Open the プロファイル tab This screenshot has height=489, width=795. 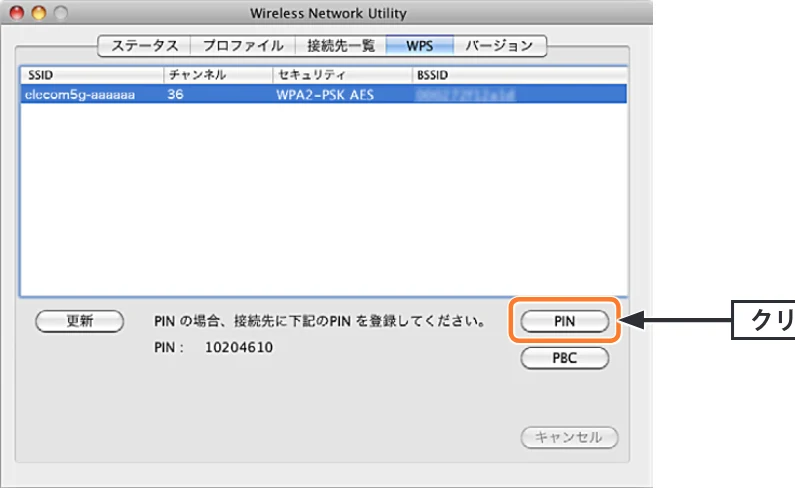[243, 46]
